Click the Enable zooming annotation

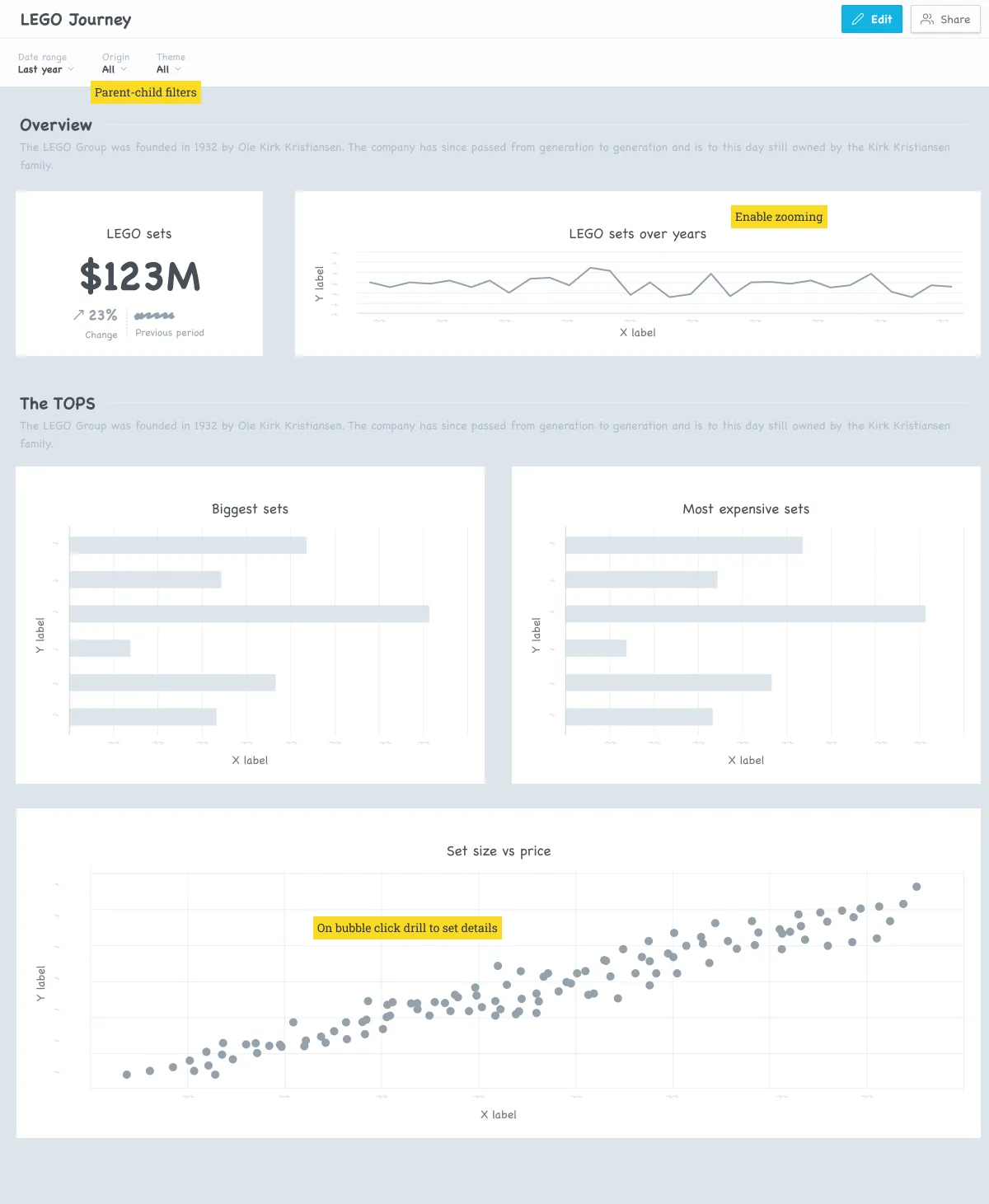778,217
